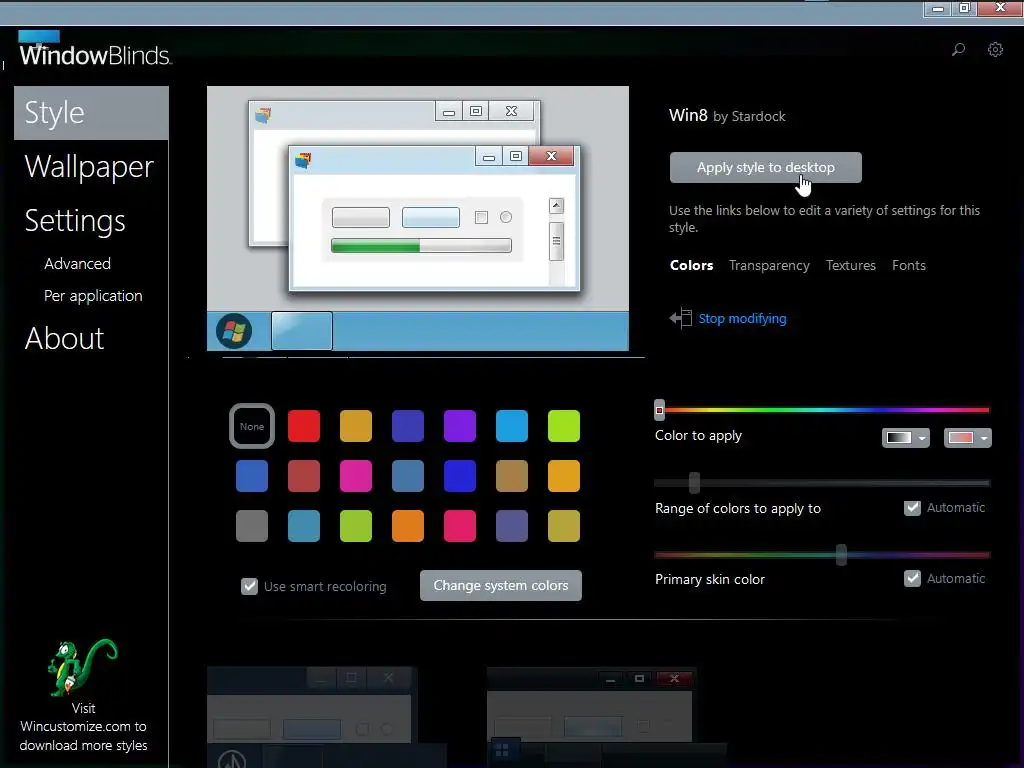Click Apply style to desktop button
1024x768 pixels.
pyautogui.click(x=765, y=168)
